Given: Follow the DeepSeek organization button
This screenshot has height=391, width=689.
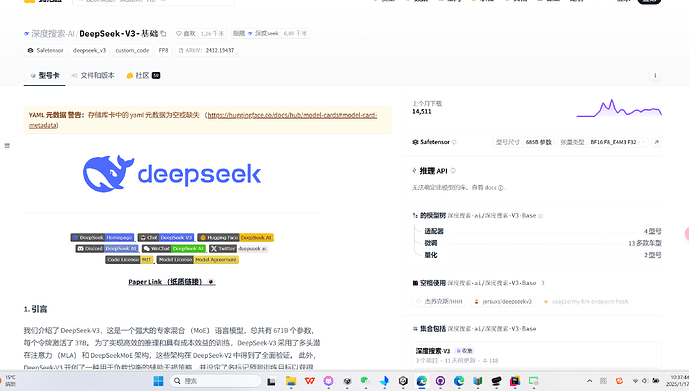Looking at the screenshot, I should (256, 33).
